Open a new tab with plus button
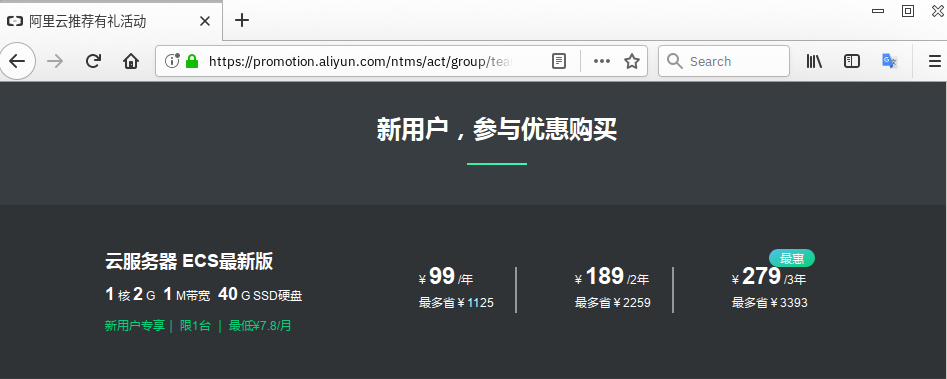This screenshot has width=947, height=379. click(242, 20)
